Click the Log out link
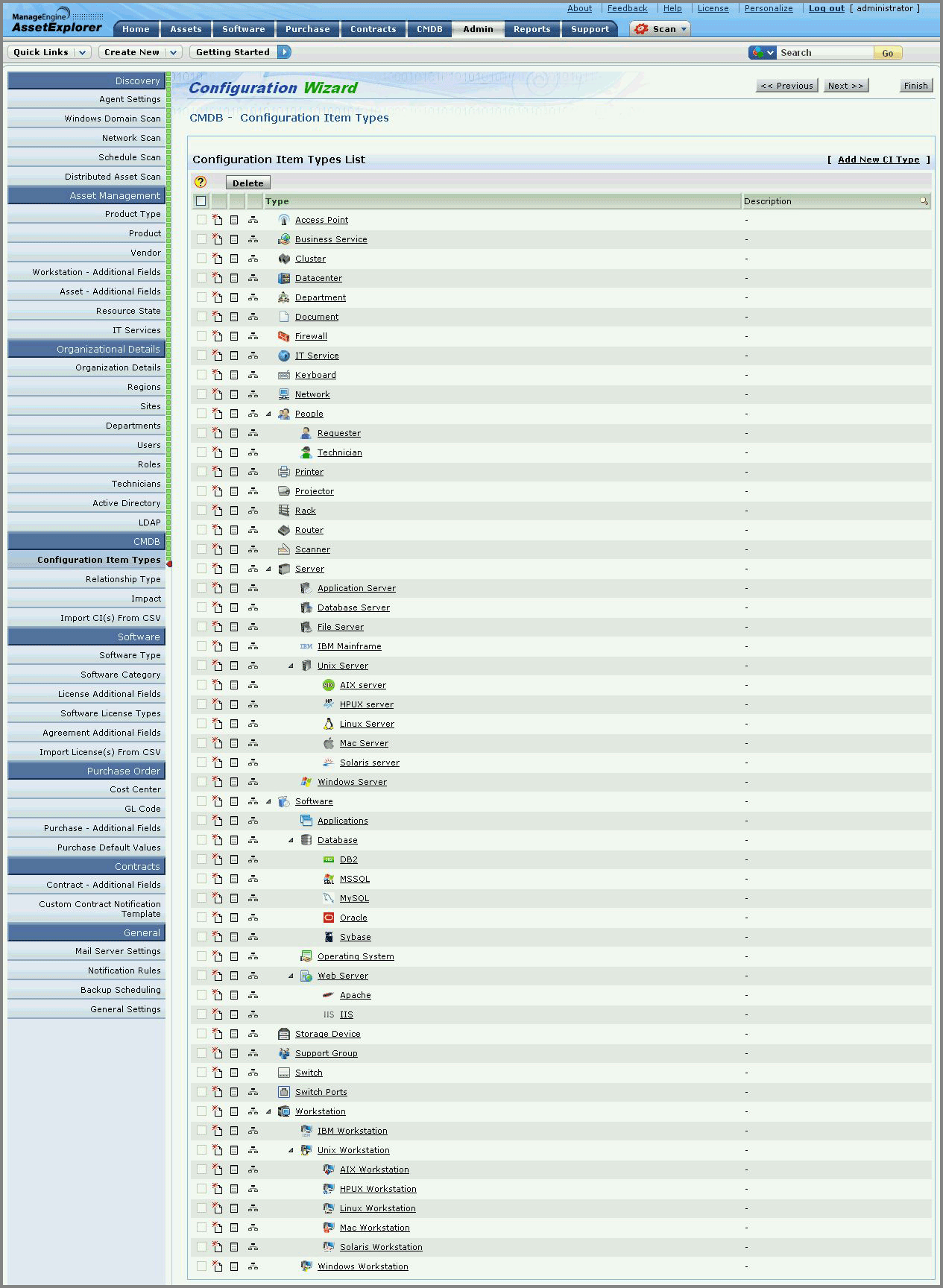 coord(827,8)
